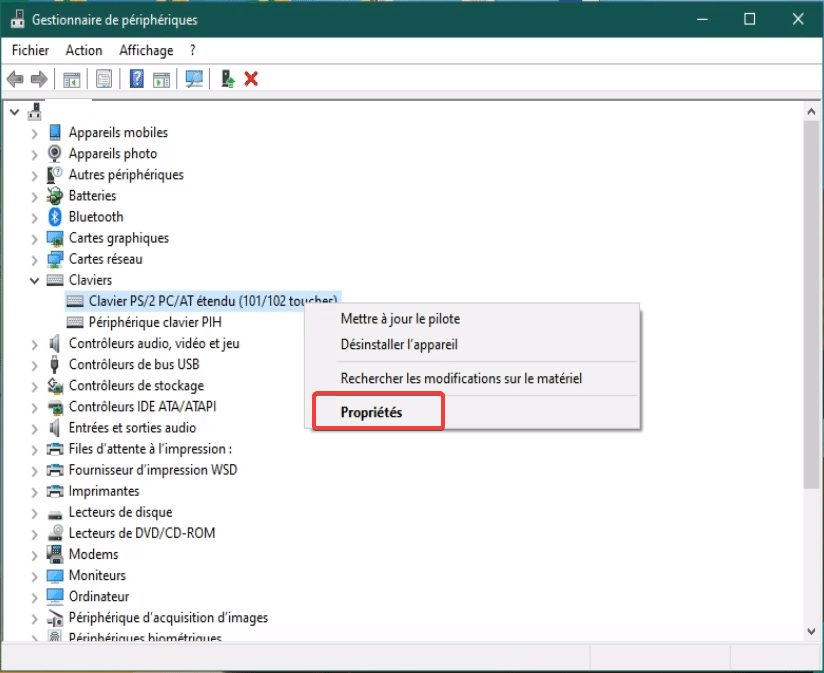This screenshot has height=673, width=824.
Task: Open the Action menu
Action: pos(84,50)
